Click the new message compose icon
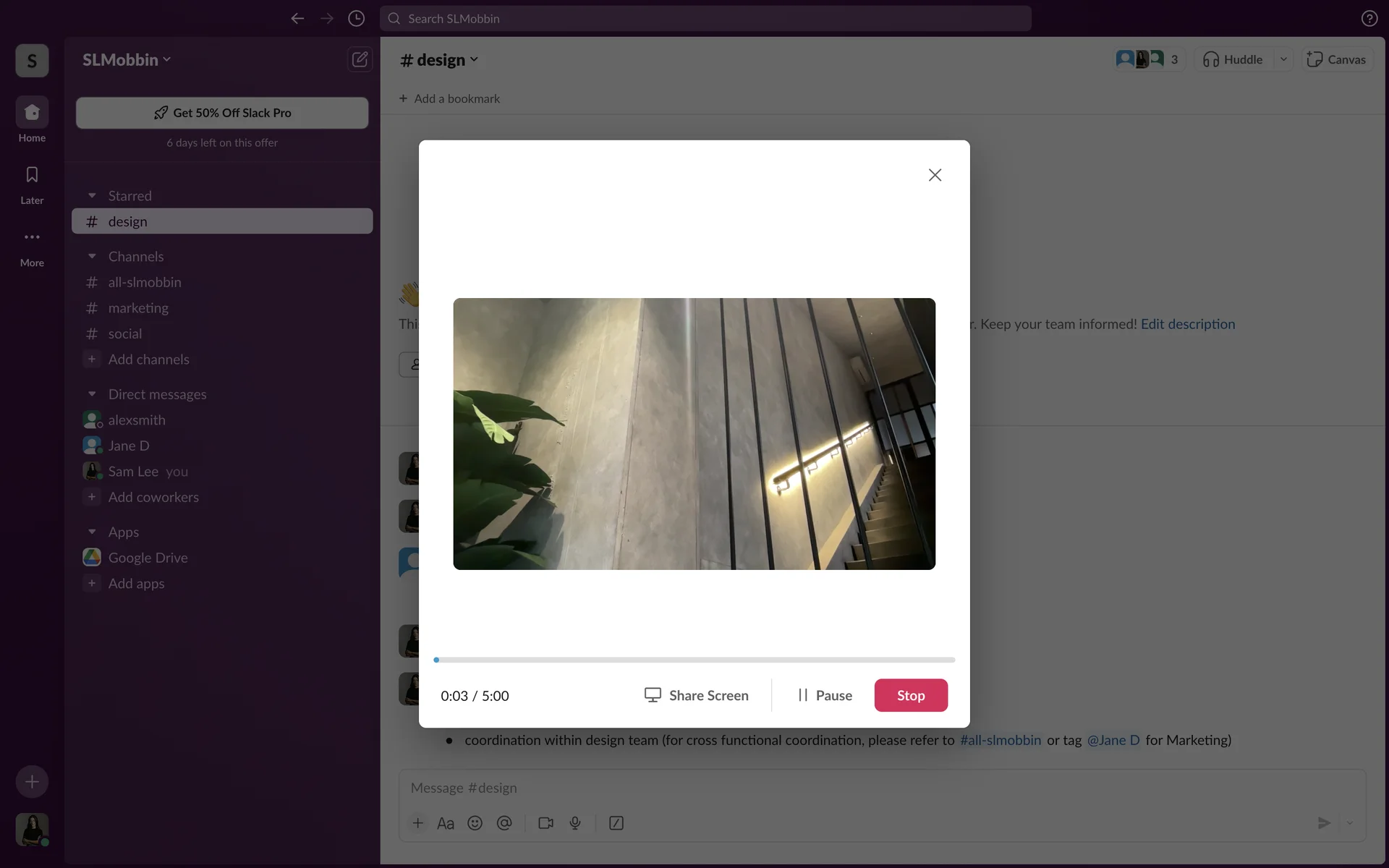 coord(360,59)
